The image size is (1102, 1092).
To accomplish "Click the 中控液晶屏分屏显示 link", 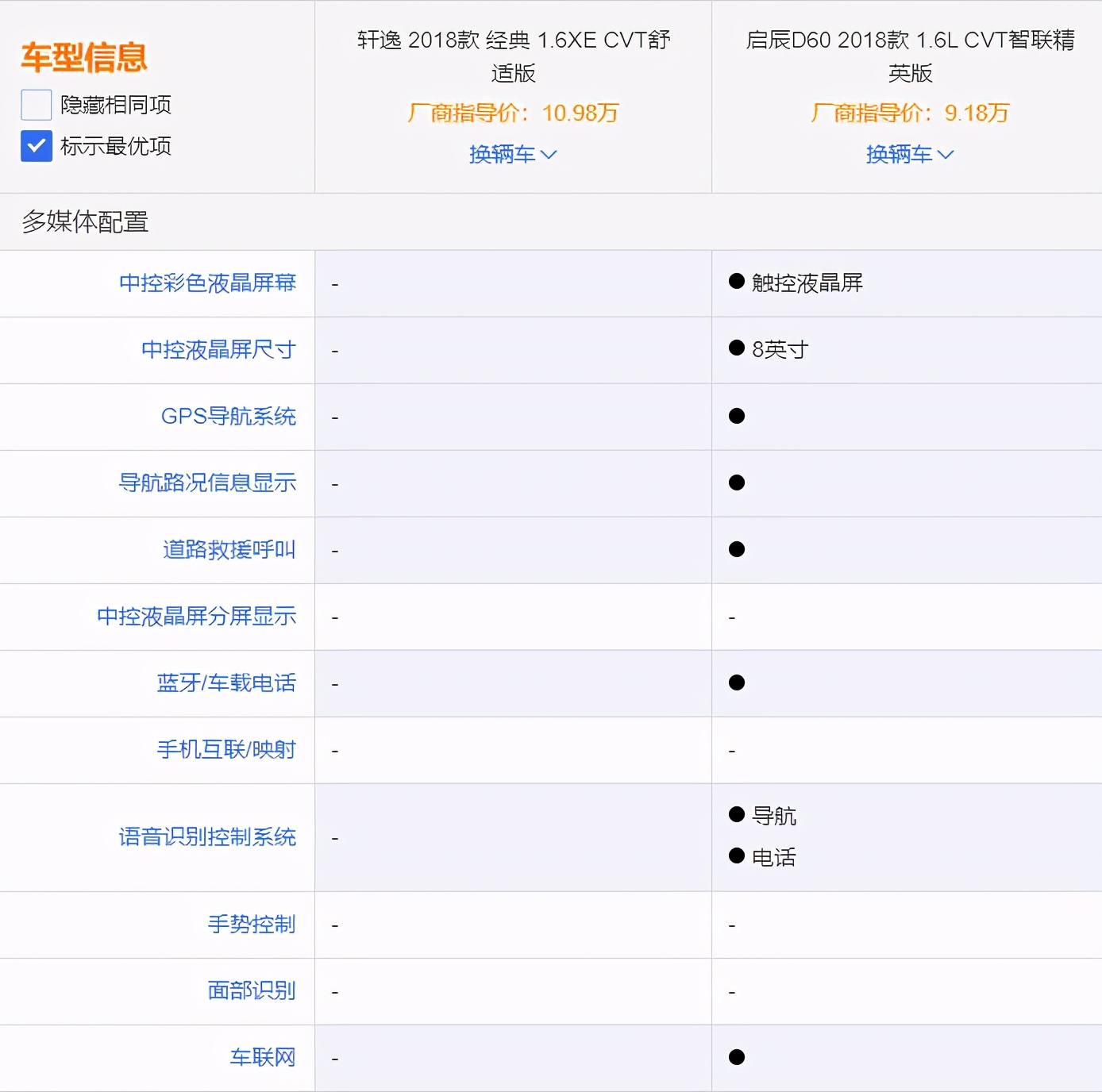I will (x=196, y=617).
